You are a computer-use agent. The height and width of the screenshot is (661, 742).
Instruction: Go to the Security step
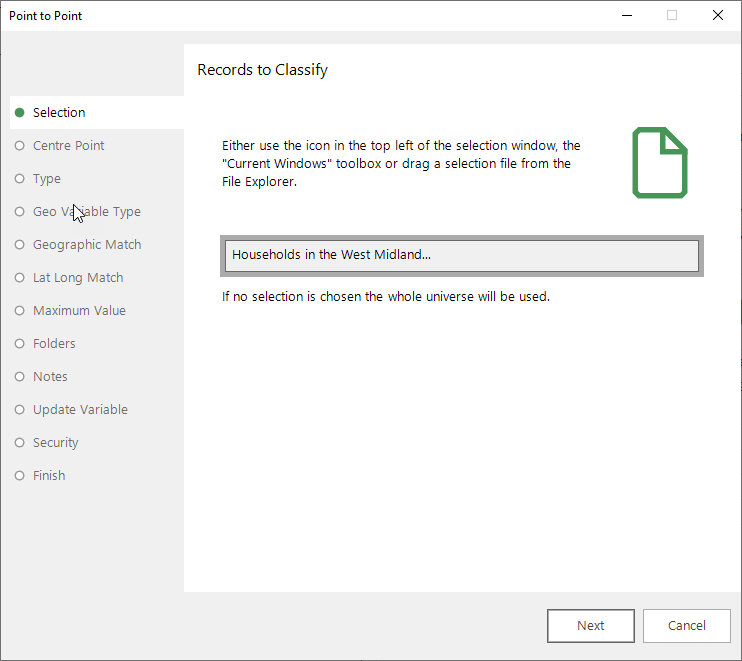tap(55, 443)
